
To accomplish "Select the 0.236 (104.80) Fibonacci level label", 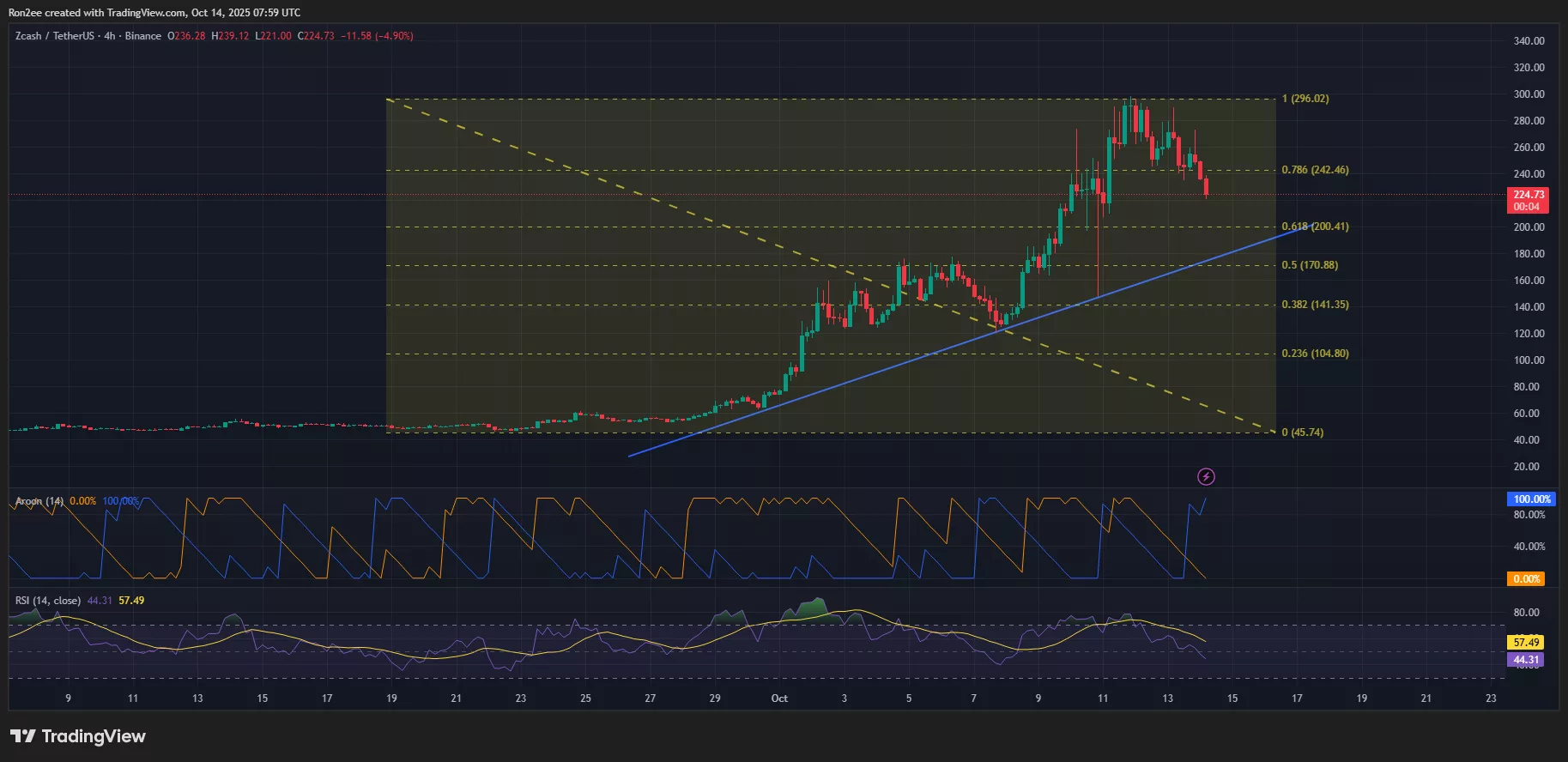I will pyautogui.click(x=1315, y=354).
